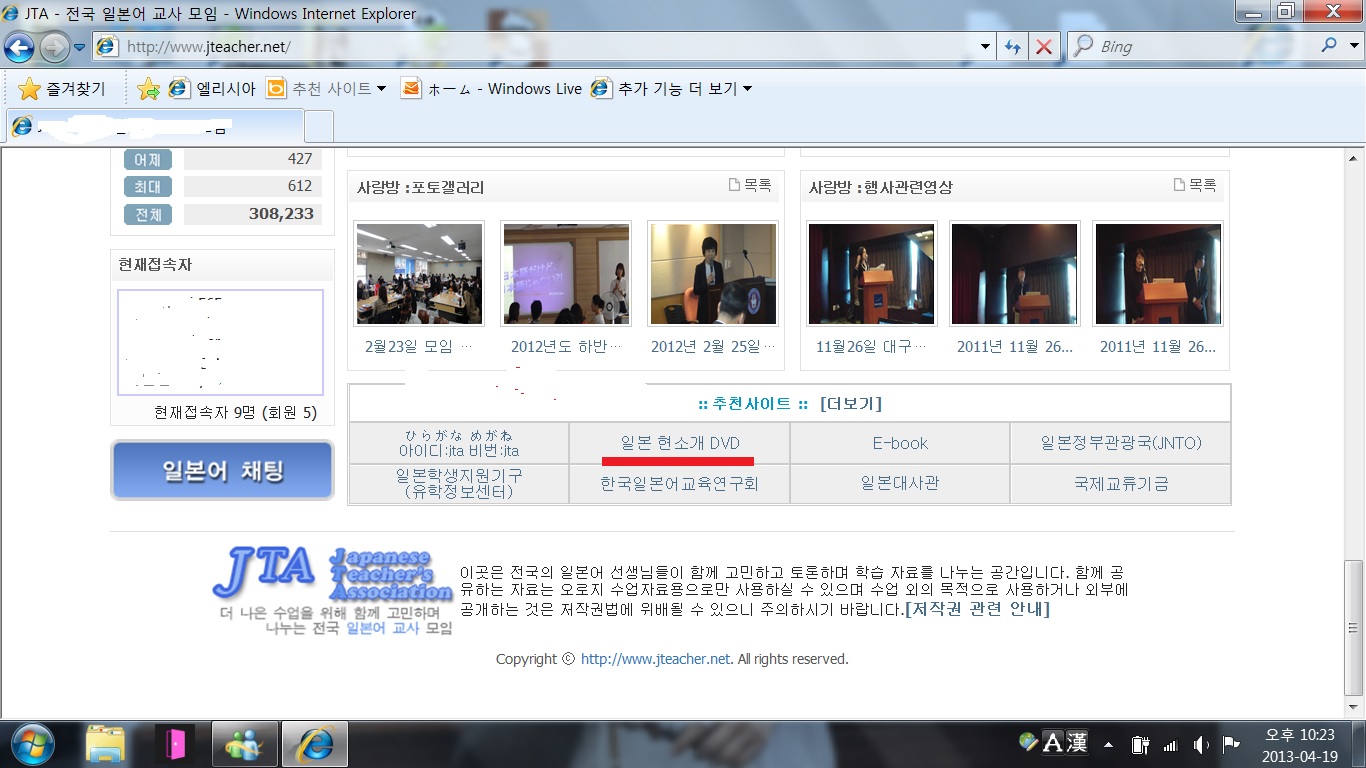
Task: Show hidden system tray icons arrow
Action: click(x=1108, y=745)
